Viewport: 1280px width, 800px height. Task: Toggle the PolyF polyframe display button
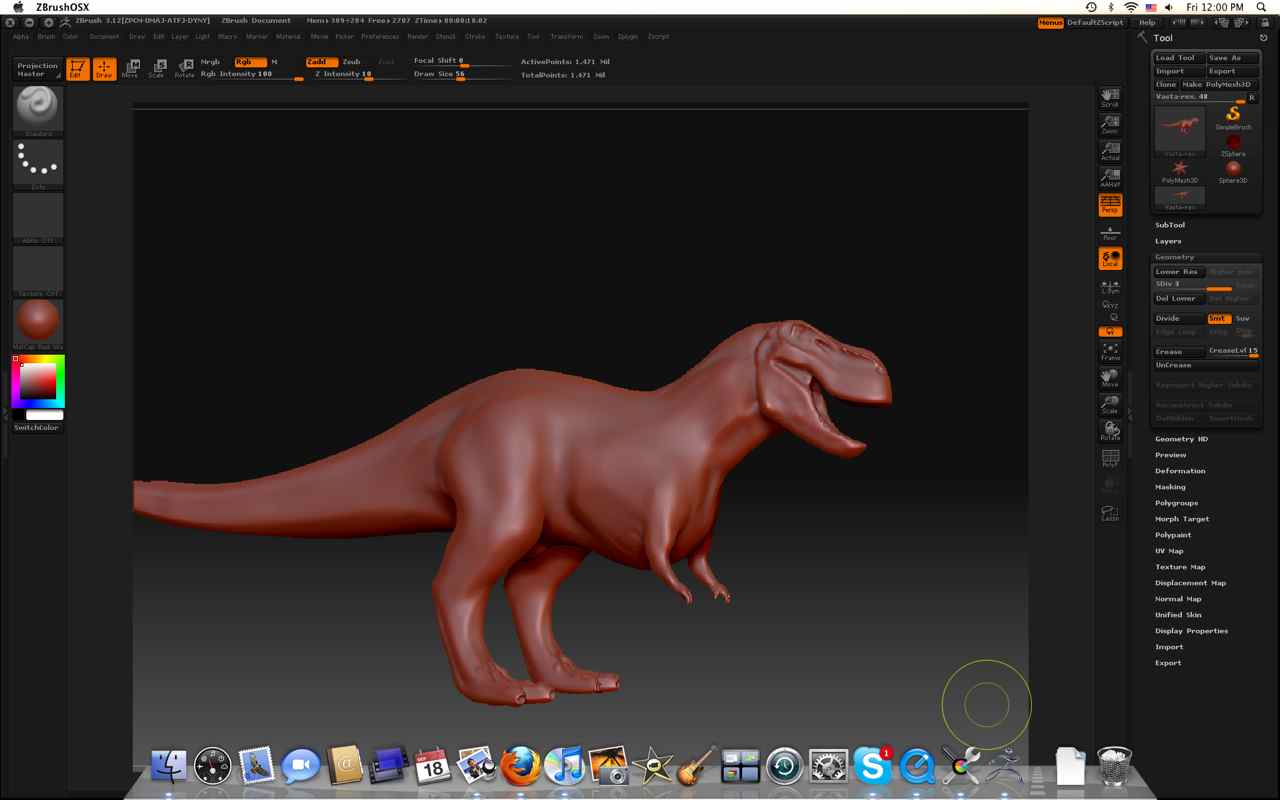1110,458
